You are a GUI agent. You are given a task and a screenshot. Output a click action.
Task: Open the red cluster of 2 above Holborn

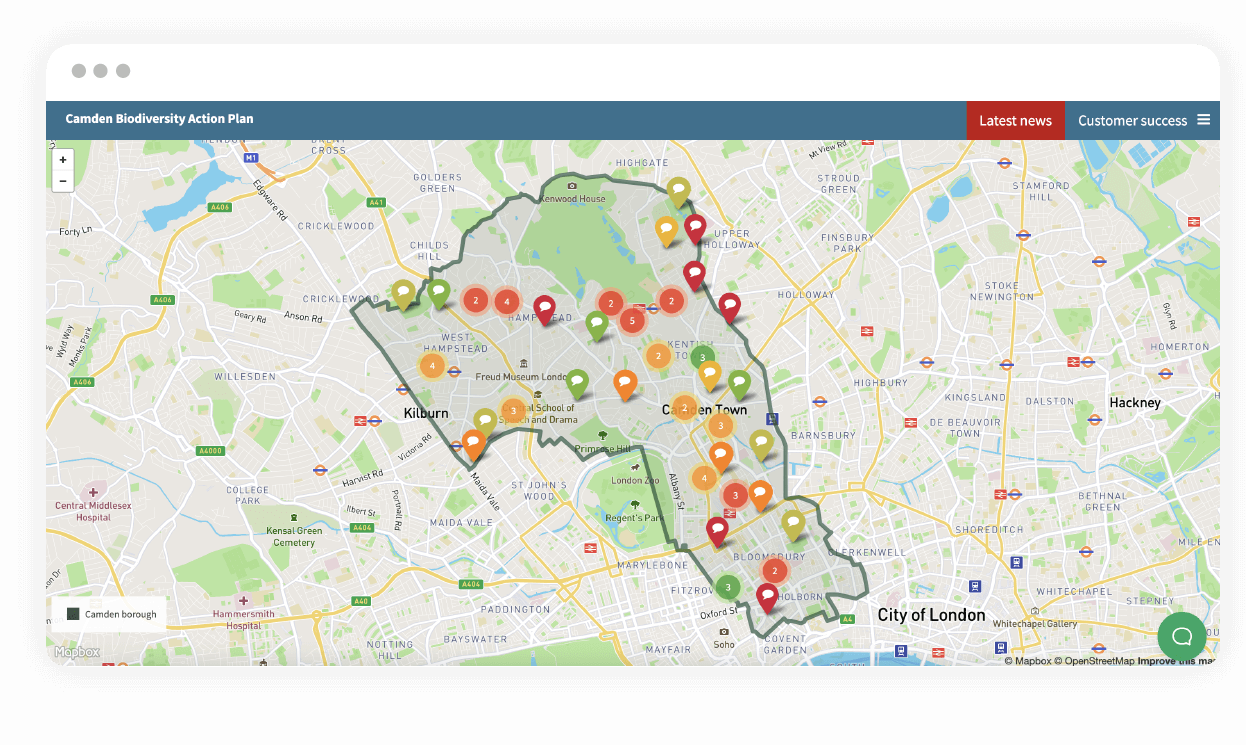774,571
